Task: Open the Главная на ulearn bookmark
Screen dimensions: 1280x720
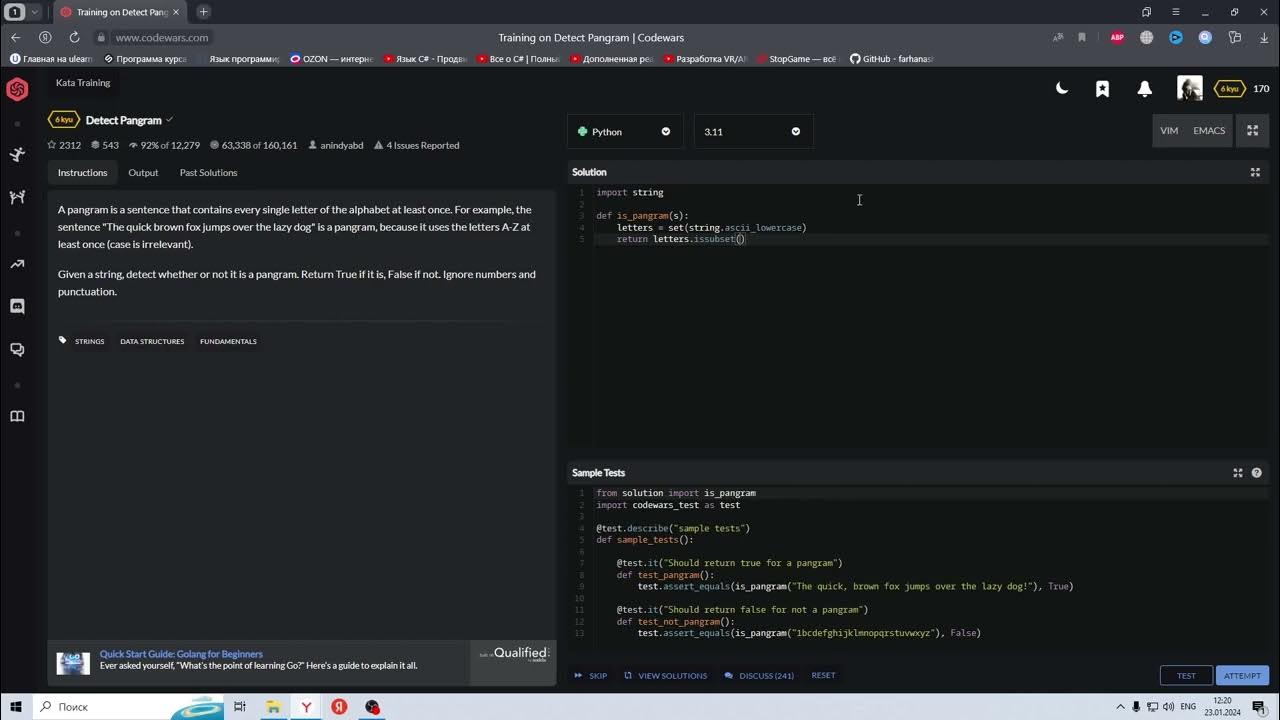Action: [x=51, y=59]
